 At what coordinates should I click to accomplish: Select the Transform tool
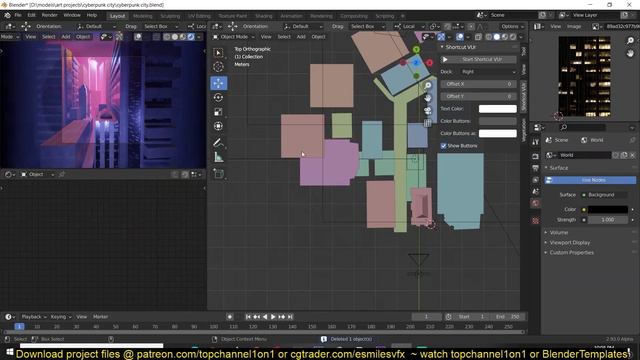click(x=218, y=126)
